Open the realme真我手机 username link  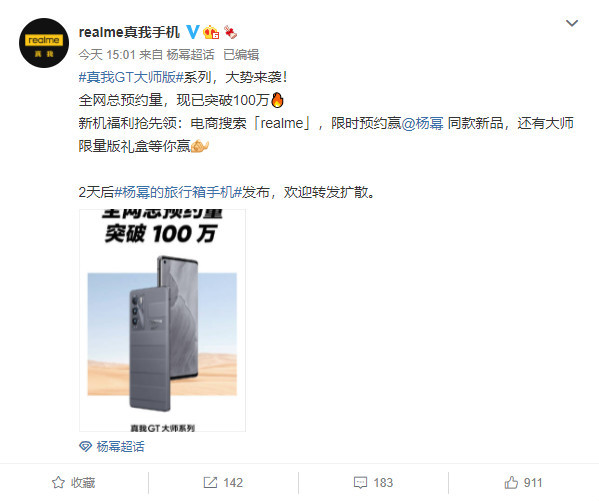[x=129, y=32]
